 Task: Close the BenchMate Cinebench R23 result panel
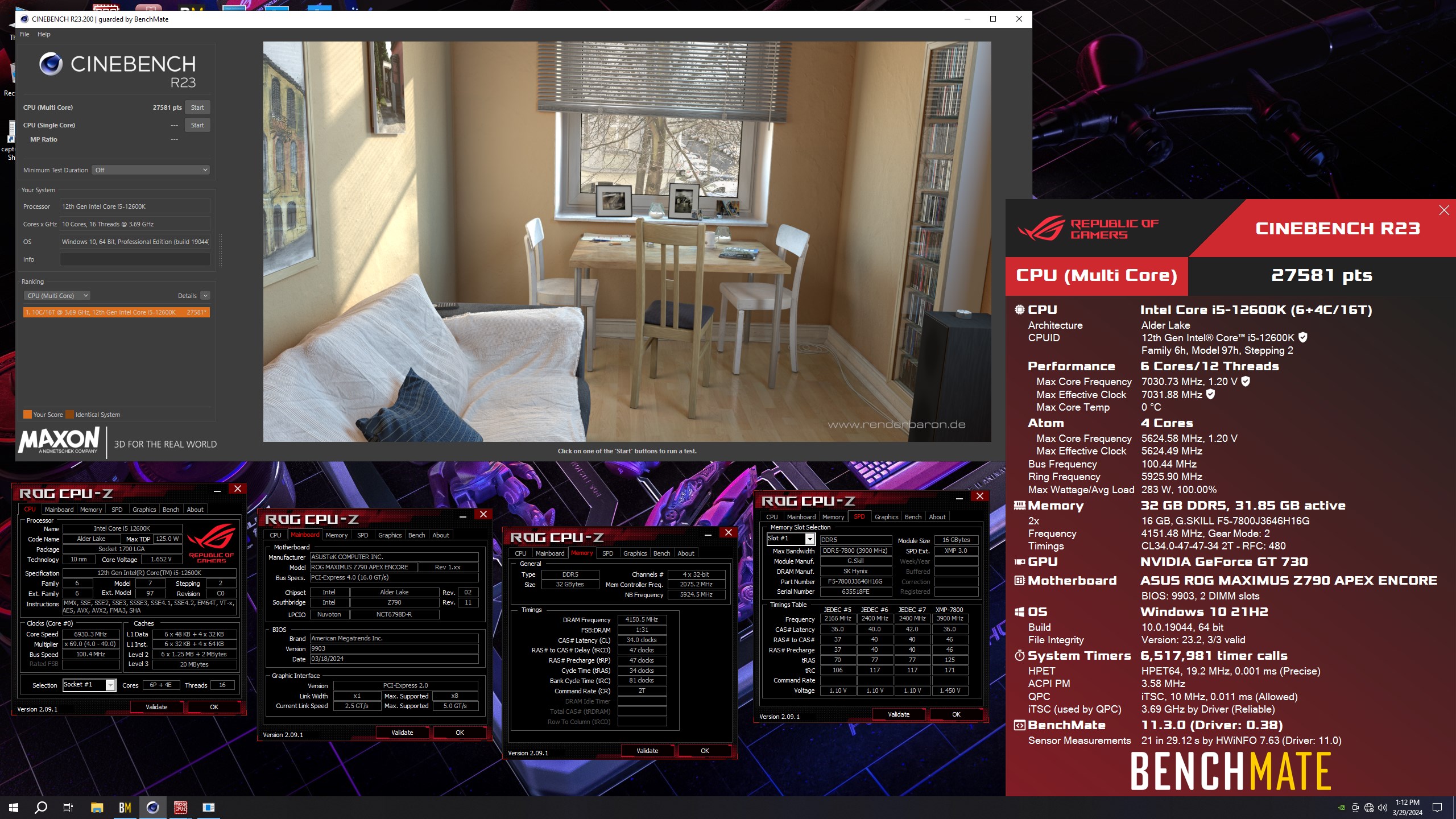pyautogui.click(x=1444, y=210)
